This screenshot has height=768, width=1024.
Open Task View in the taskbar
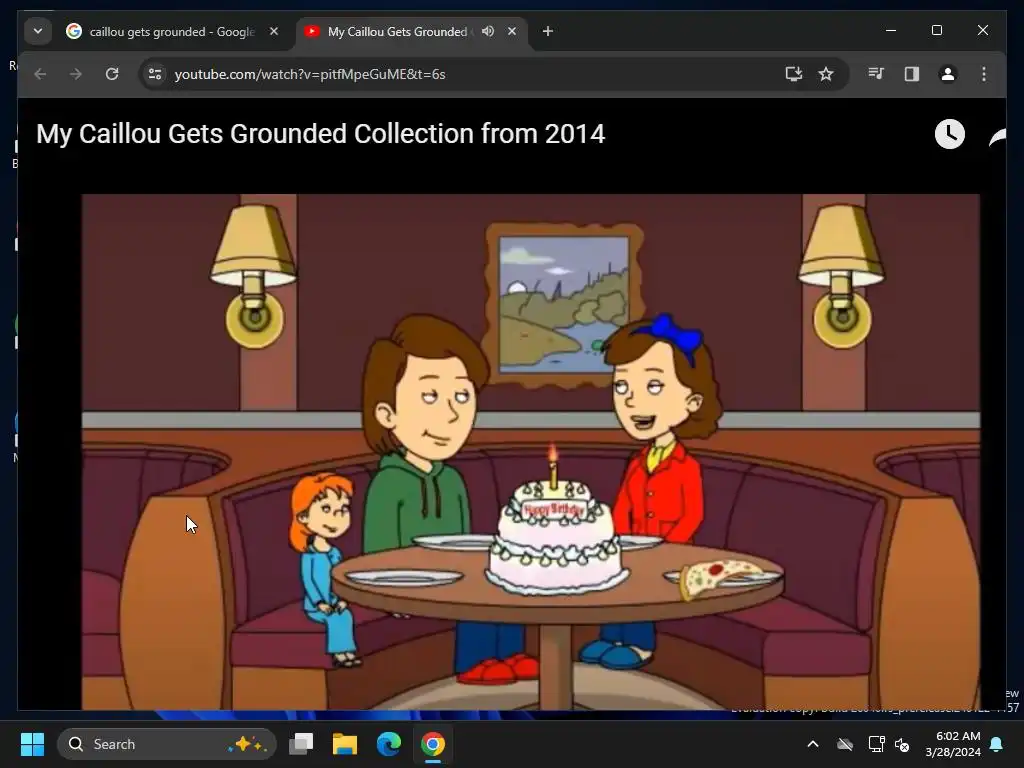301,744
